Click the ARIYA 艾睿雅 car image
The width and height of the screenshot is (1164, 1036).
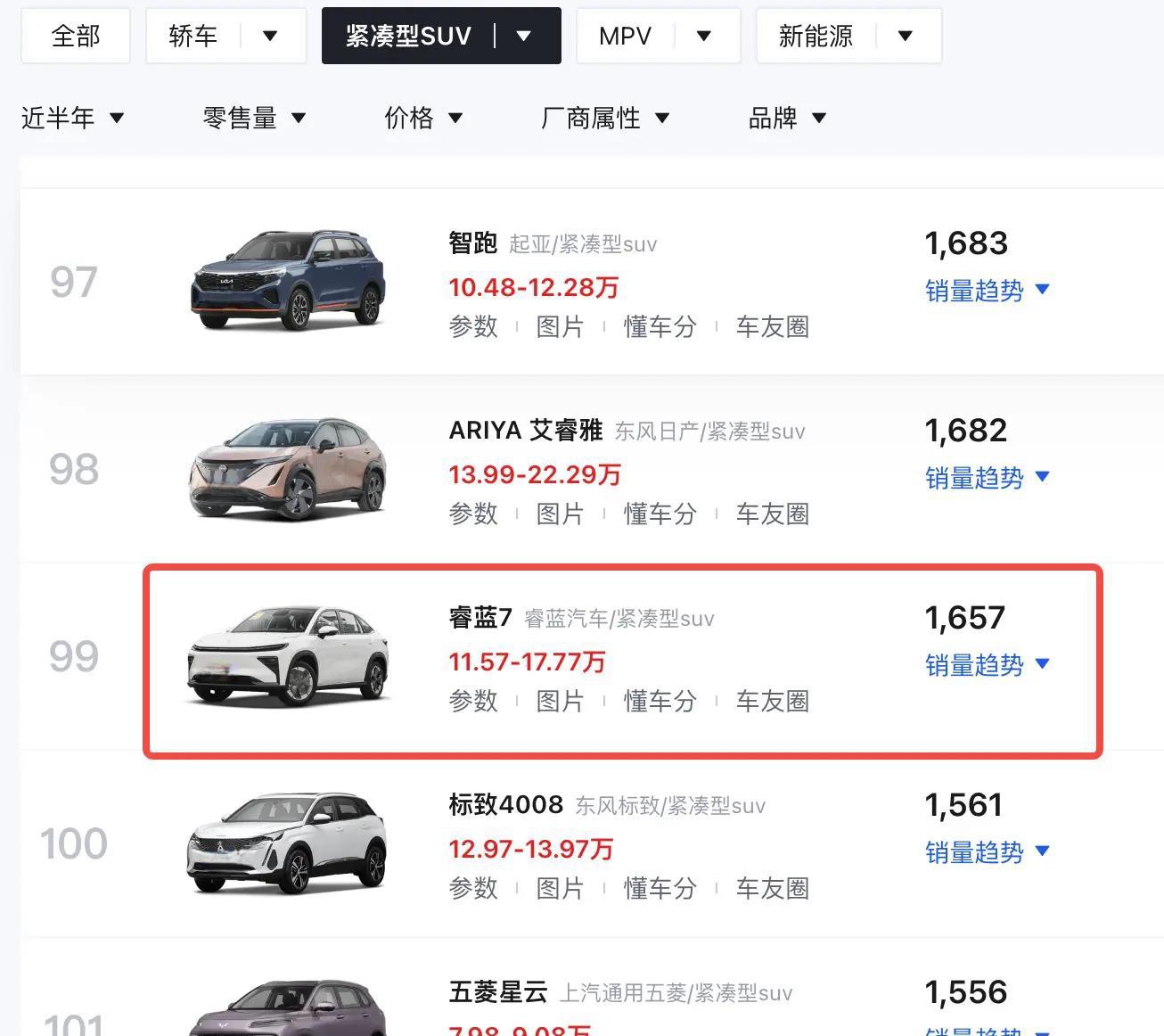[288, 468]
